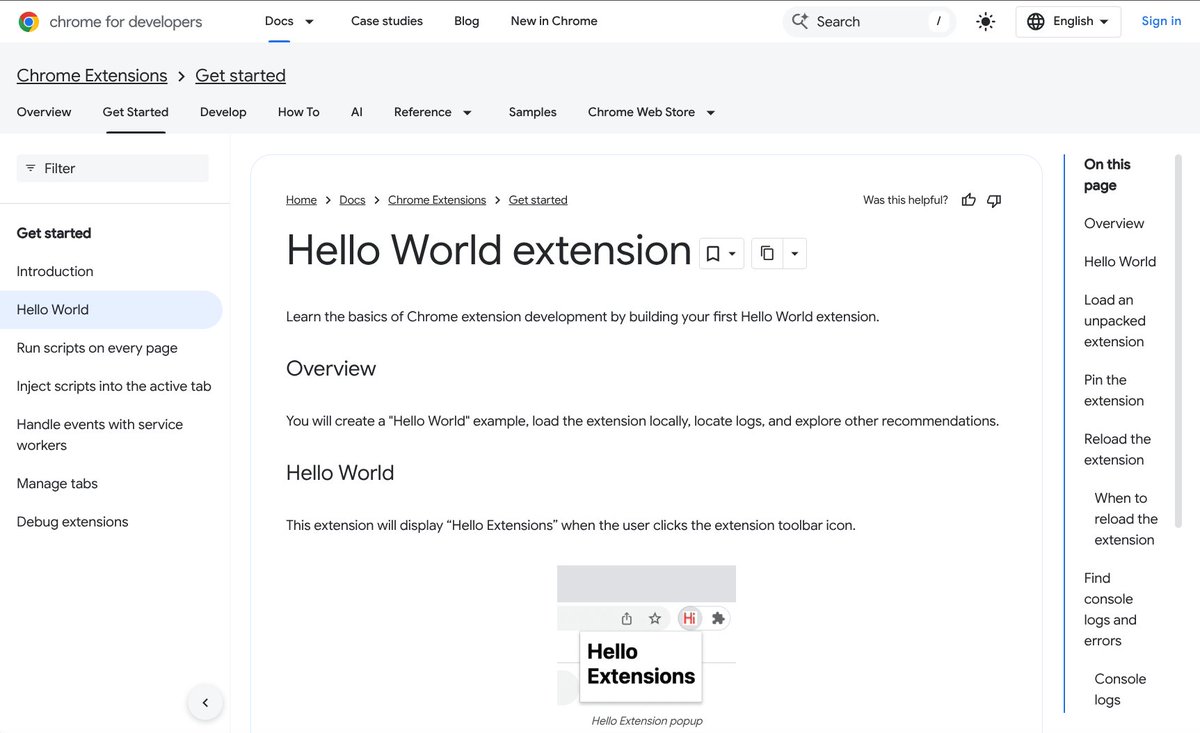
Task: Jump to When to reload the extension
Action: 1126,519
